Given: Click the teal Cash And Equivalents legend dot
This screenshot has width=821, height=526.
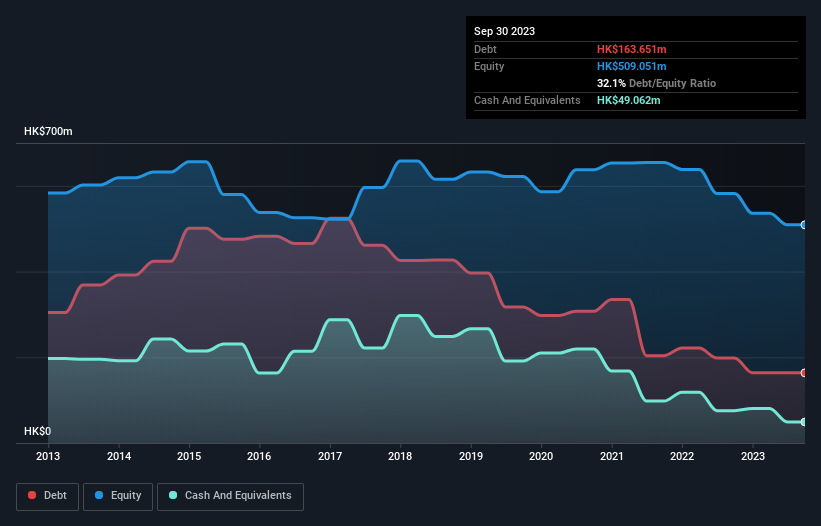Looking at the screenshot, I should (173, 495).
